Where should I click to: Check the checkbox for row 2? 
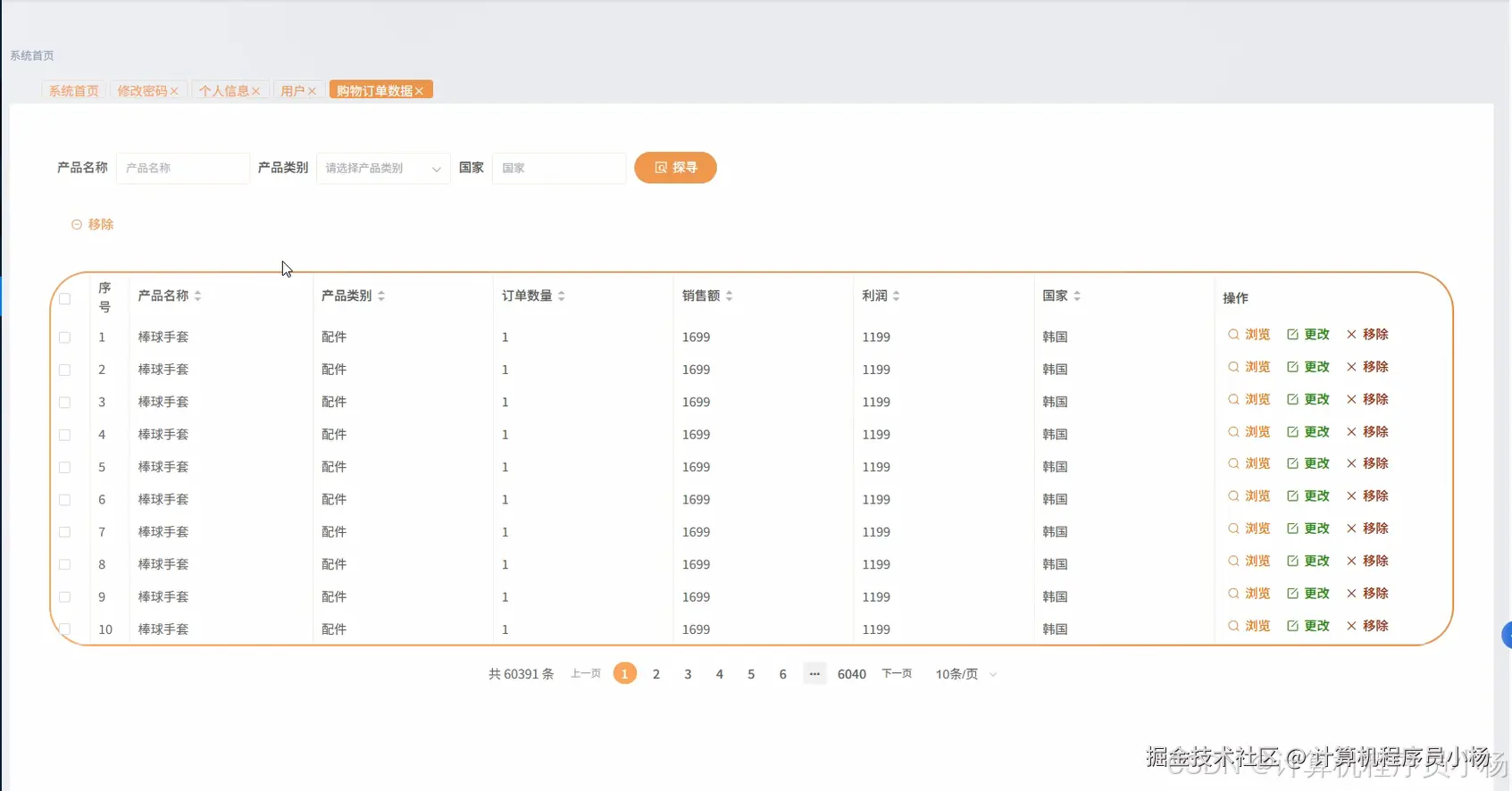pos(64,370)
